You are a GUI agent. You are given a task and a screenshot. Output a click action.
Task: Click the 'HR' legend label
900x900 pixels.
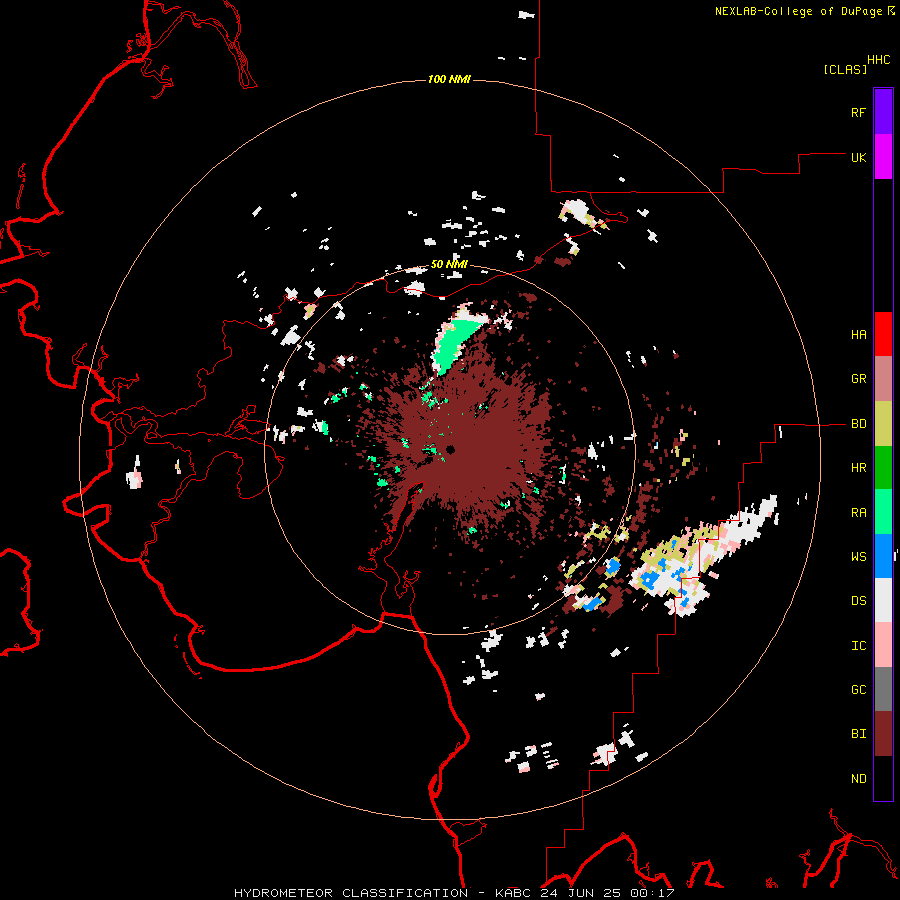coord(858,468)
